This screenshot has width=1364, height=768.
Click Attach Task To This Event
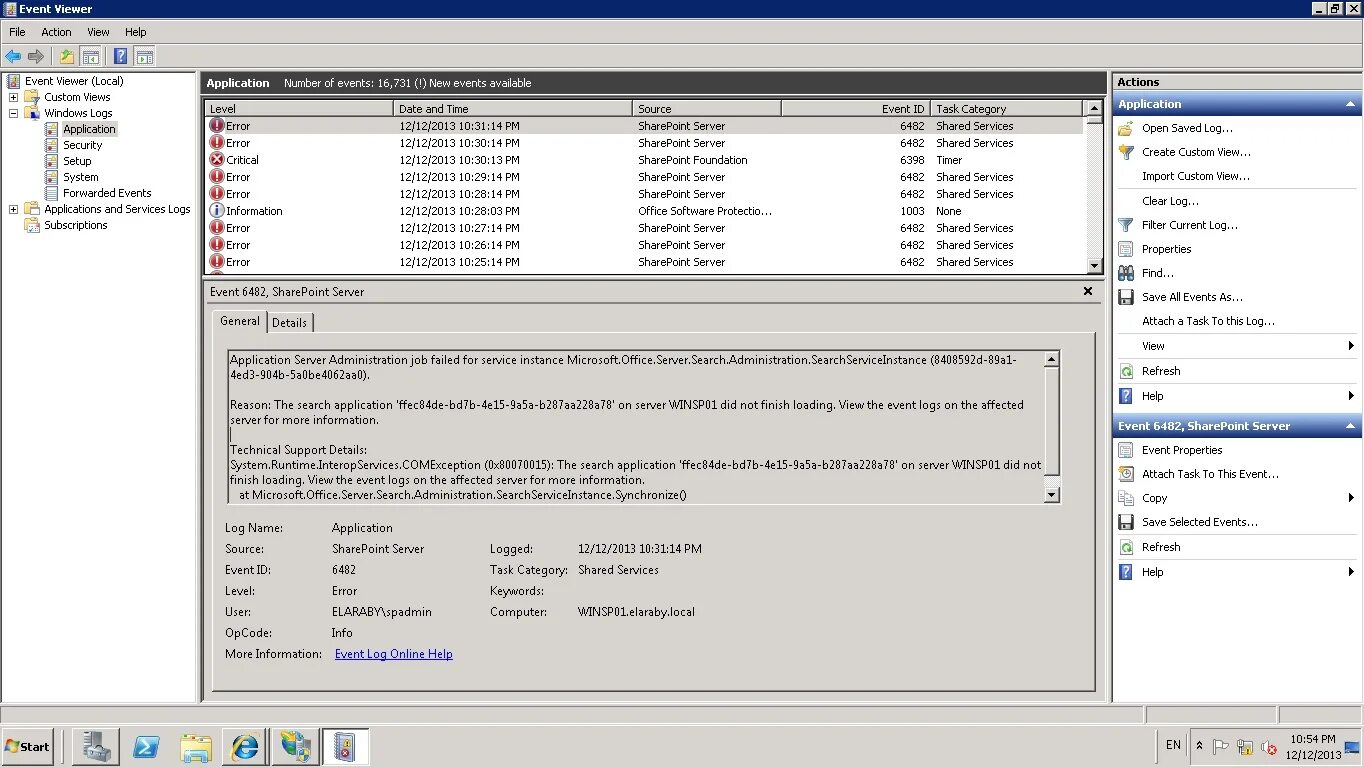(1210, 474)
